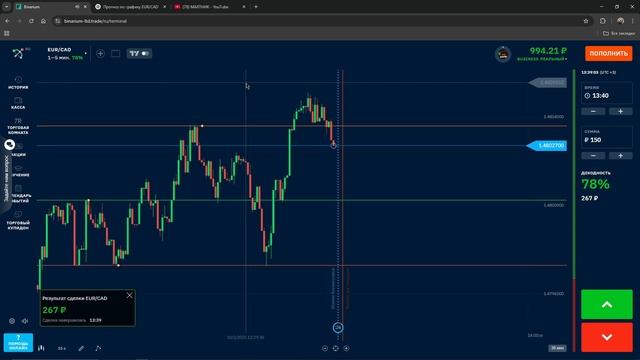The width and height of the screenshot is (640, 360).
Task: Increase expiry time with plus button
Action: [620, 111]
